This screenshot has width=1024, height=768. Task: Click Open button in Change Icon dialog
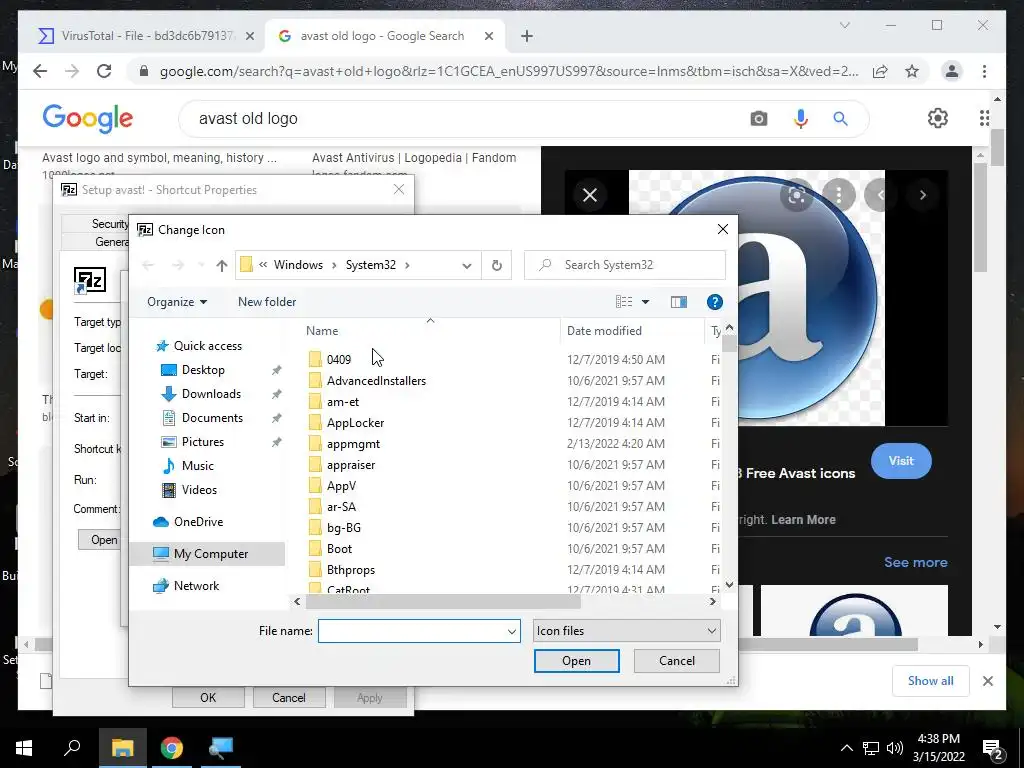pyautogui.click(x=577, y=661)
